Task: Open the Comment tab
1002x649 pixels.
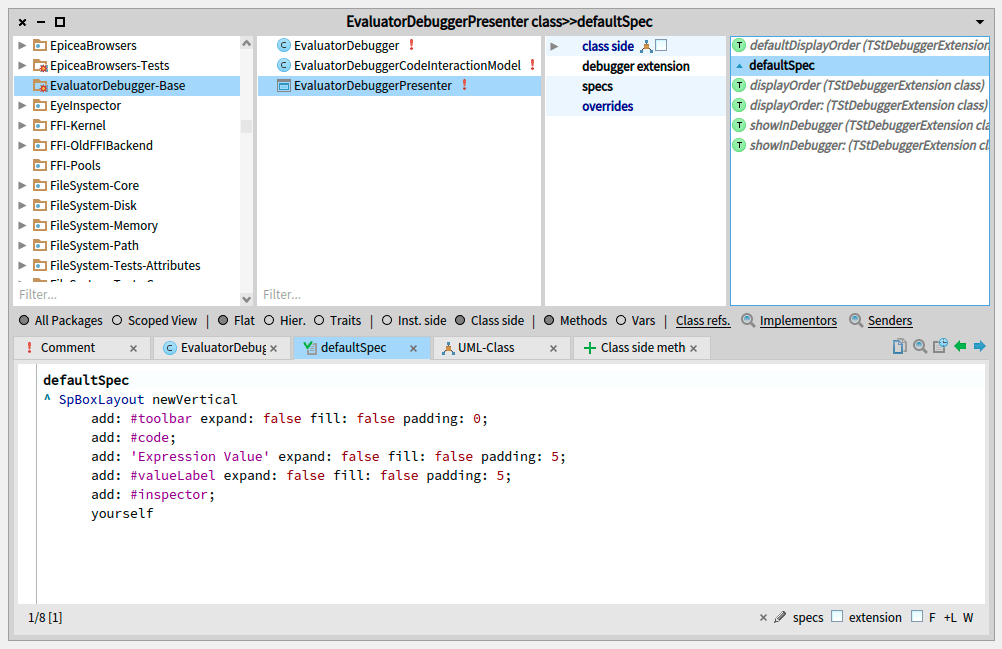Action: point(68,348)
